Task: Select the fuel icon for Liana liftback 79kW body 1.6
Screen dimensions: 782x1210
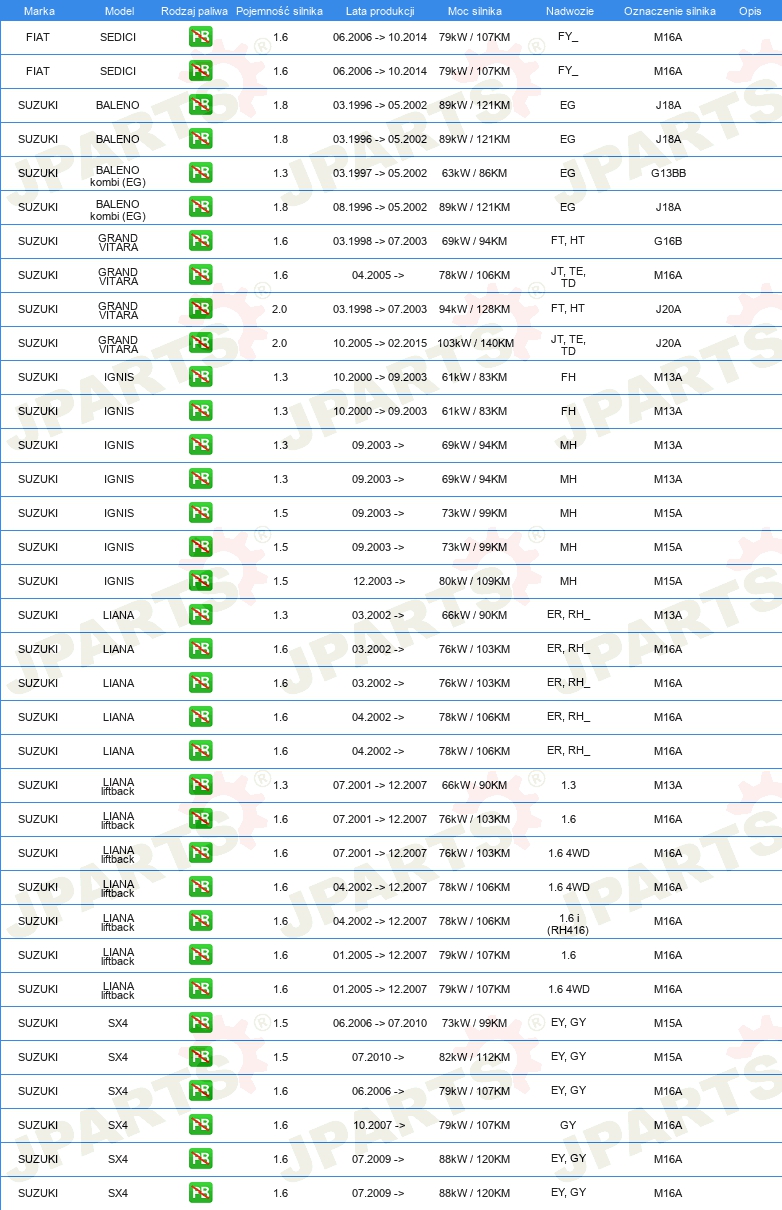Action: tap(200, 955)
